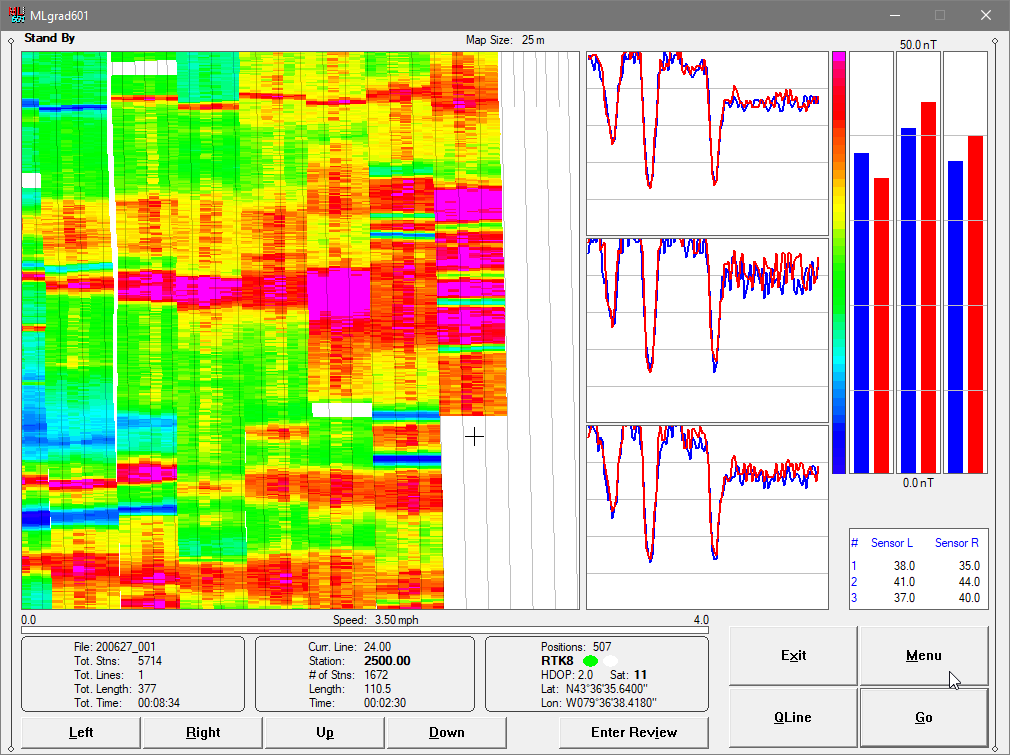Click the middle sensor trace graph
Image resolution: width=1010 pixels, height=755 pixels.
pyautogui.click(x=707, y=330)
